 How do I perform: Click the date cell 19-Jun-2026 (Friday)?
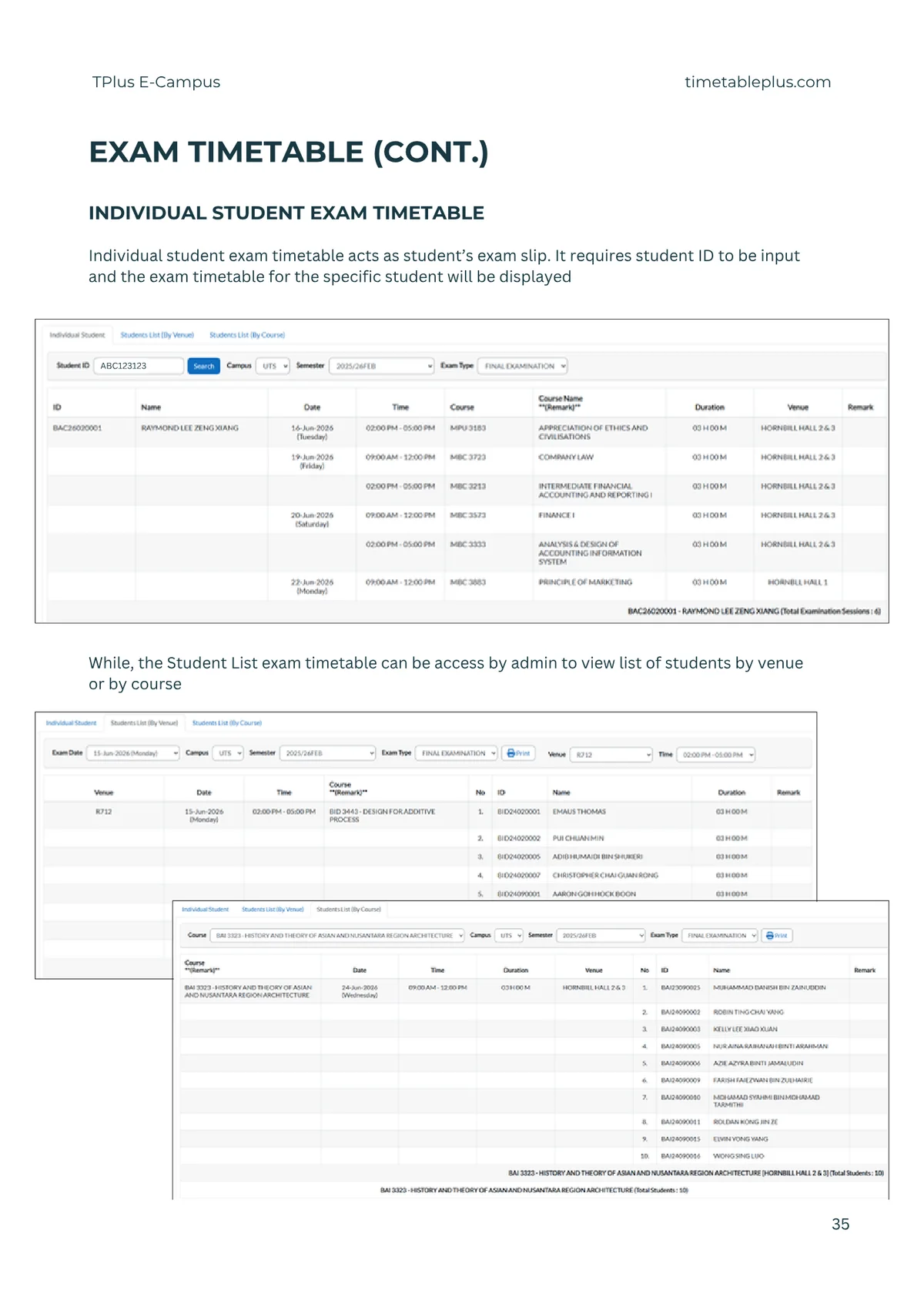coord(312,461)
